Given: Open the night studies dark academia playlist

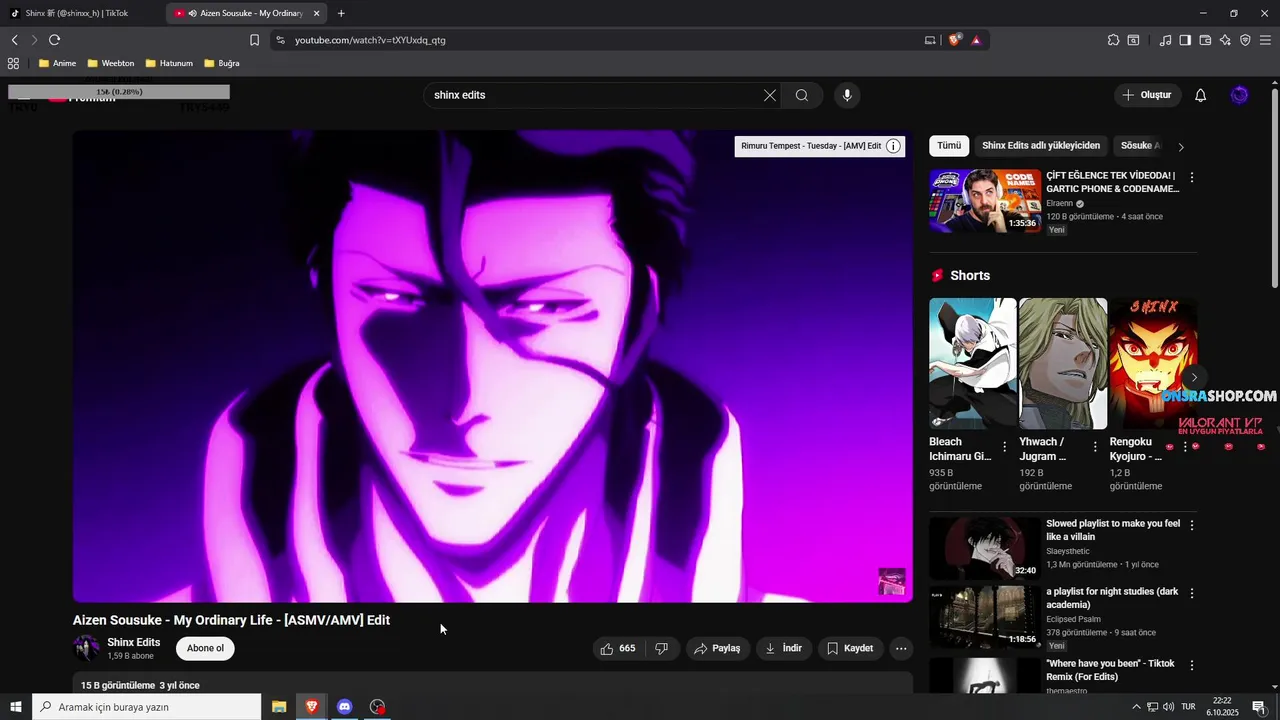Looking at the screenshot, I should click(985, 616).
